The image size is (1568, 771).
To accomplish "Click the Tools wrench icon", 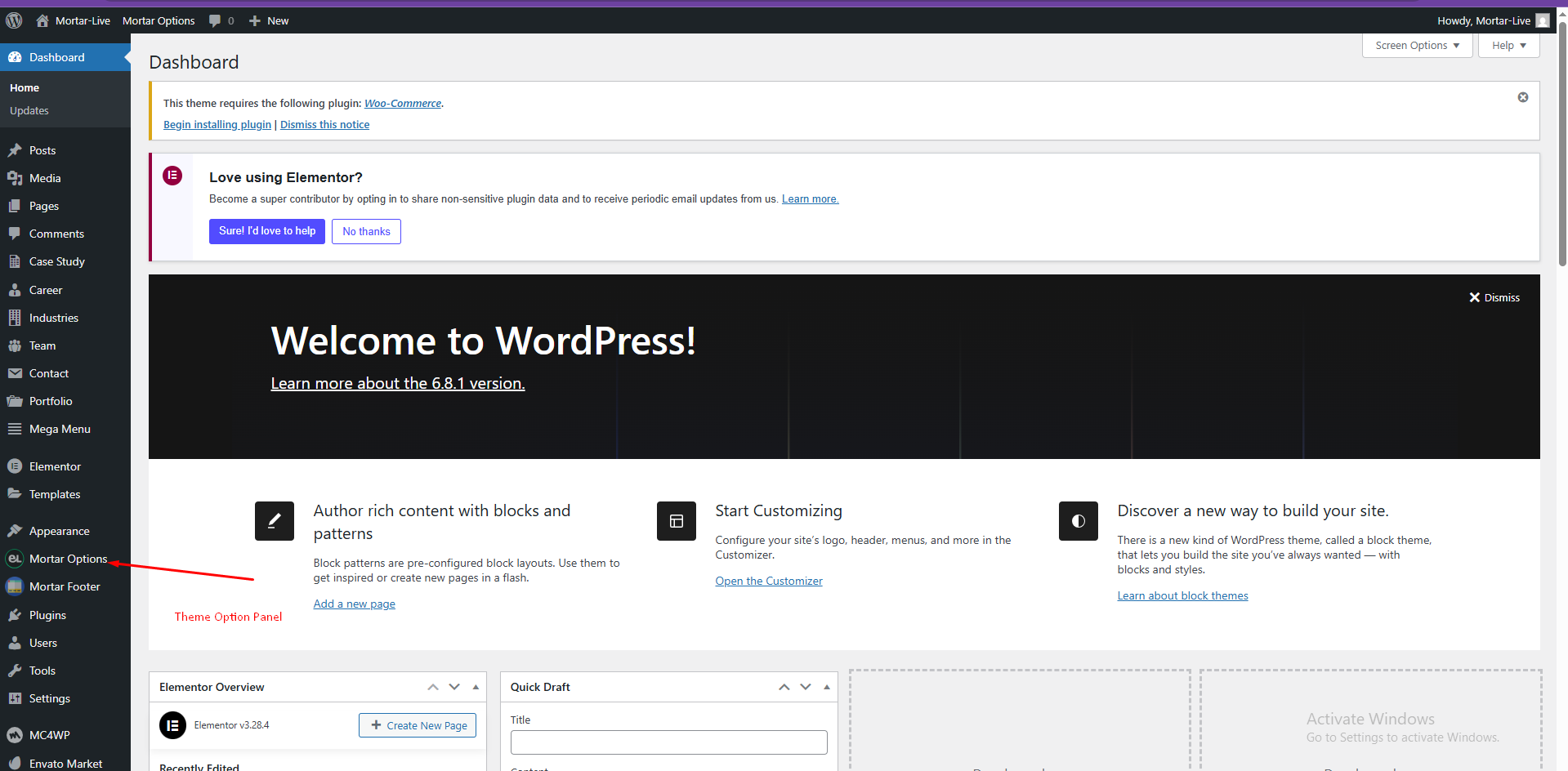I will [15, 671].
